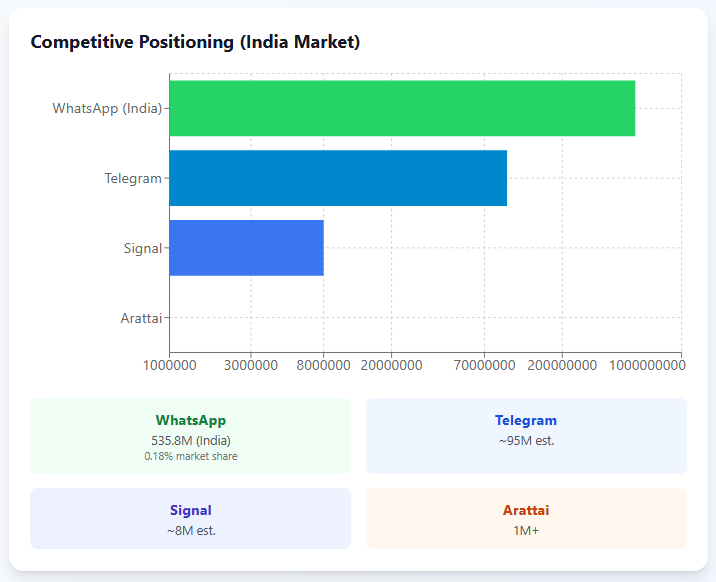Select the Telegram card title
This screenshot has width=716, height=582.
coord(526,421)
